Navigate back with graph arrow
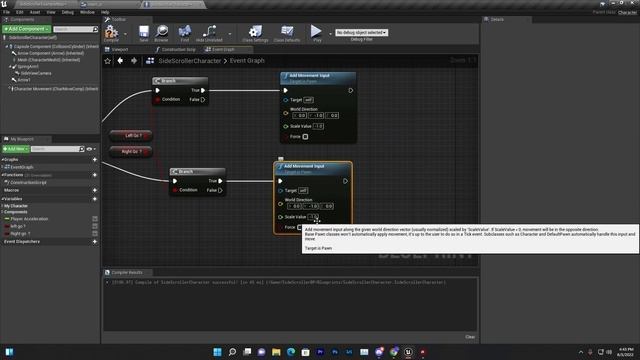This screenshot has height=360, width=640. click(x=120, y=60)
